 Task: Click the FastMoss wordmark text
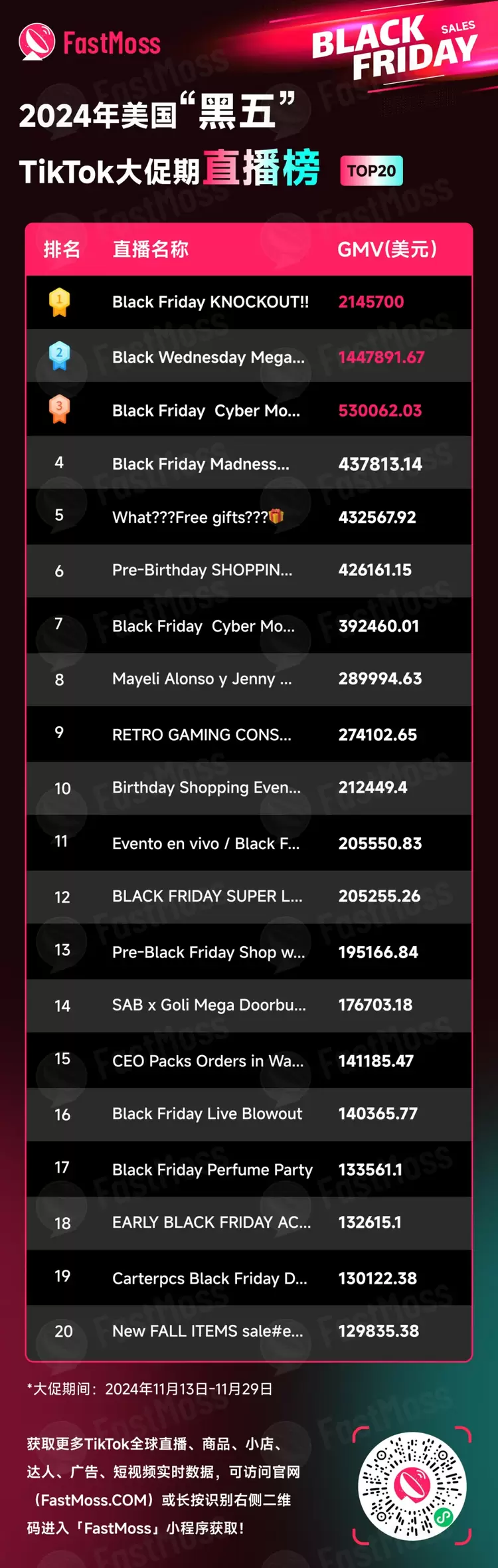112,44
